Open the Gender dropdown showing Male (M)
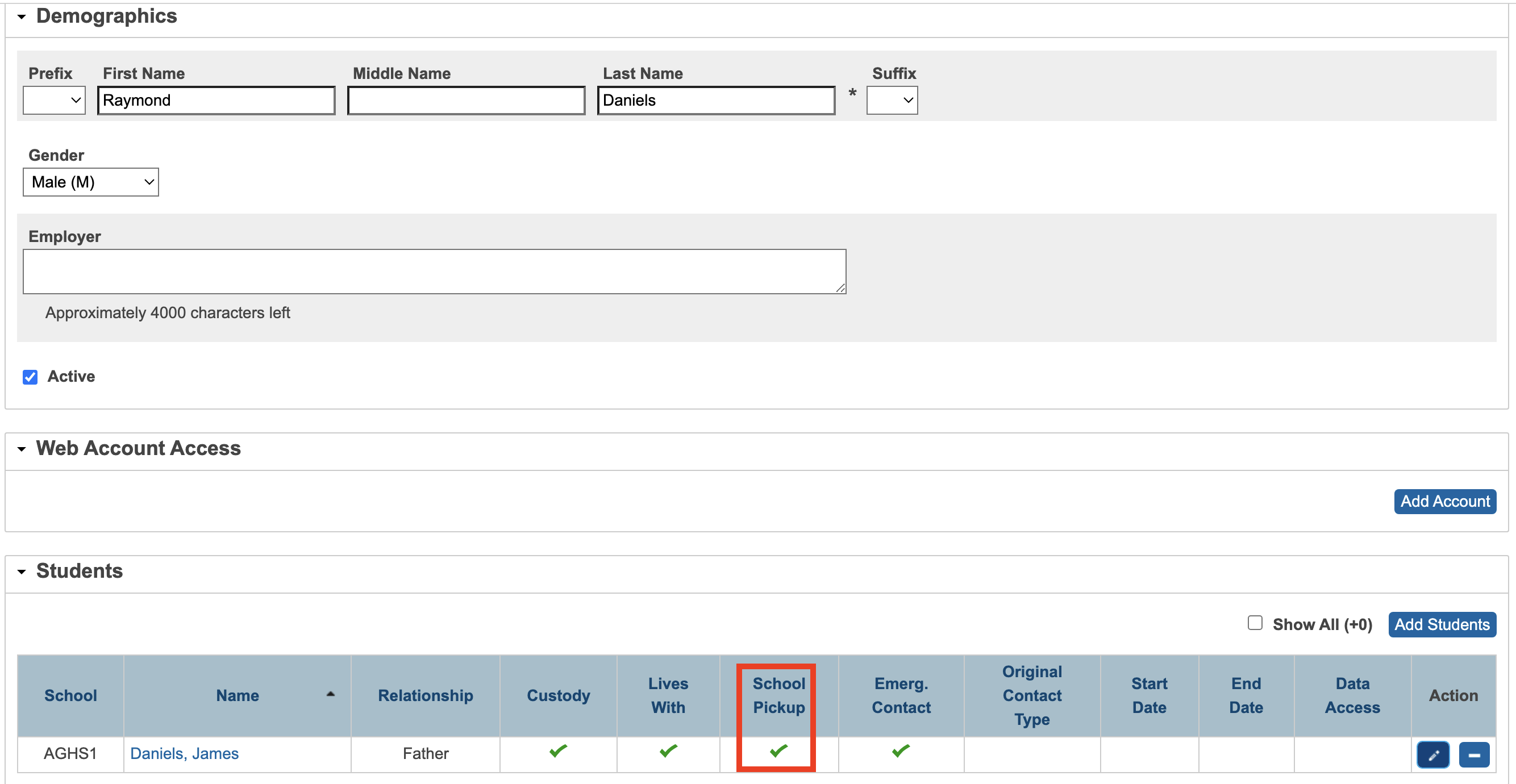 point(91,182)
